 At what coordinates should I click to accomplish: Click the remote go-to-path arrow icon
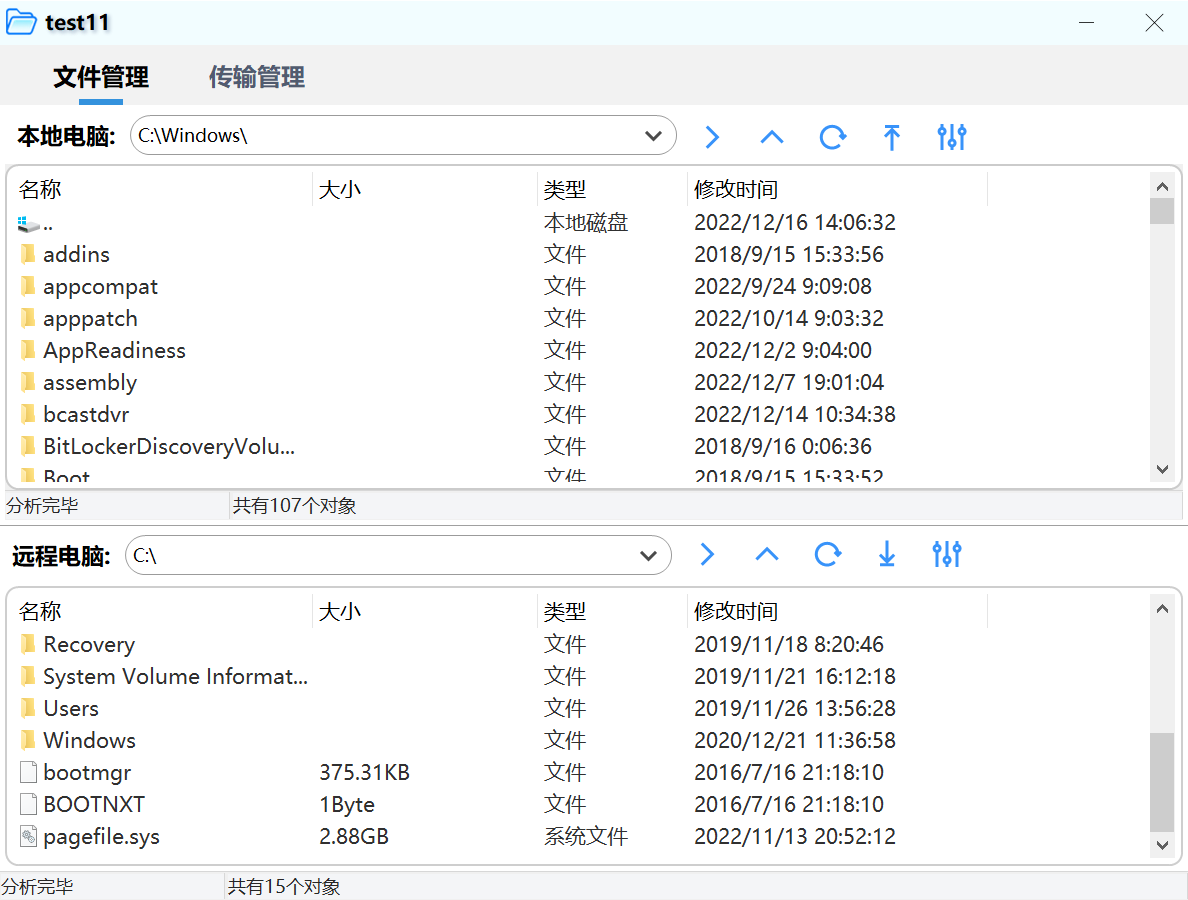point(707,555)
